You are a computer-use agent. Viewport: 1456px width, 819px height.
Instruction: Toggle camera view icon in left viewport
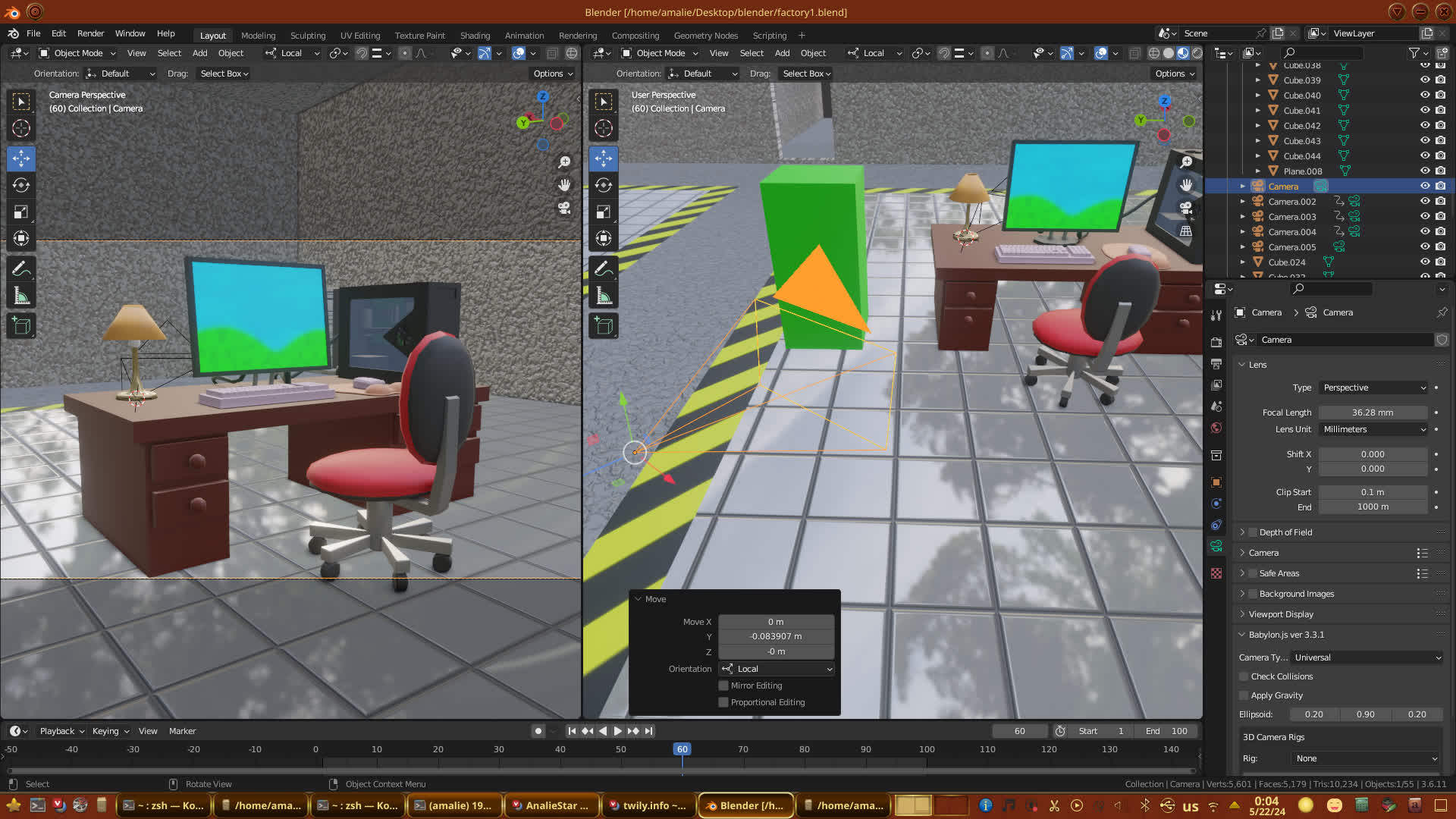[x=564, y=208]
